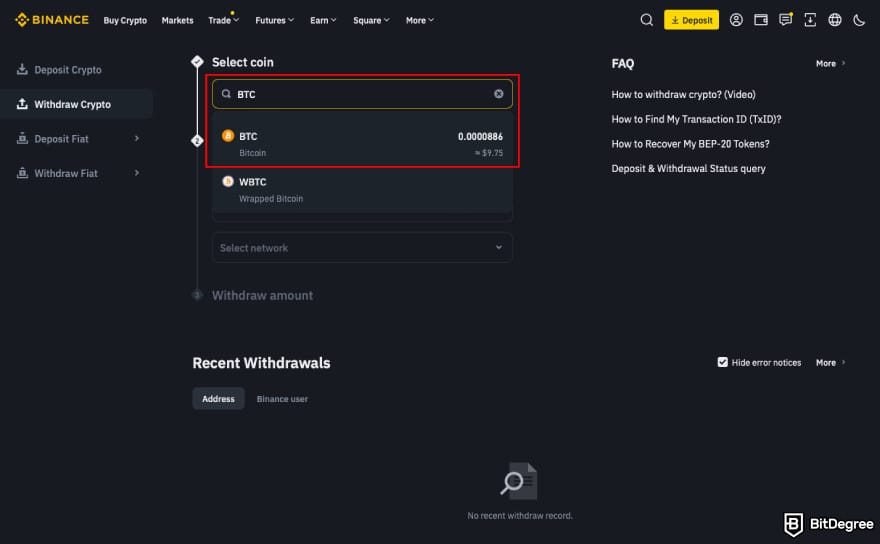Open Markets menu item
The height and width of the screenshot is (544, 880).
pos(177,20)
